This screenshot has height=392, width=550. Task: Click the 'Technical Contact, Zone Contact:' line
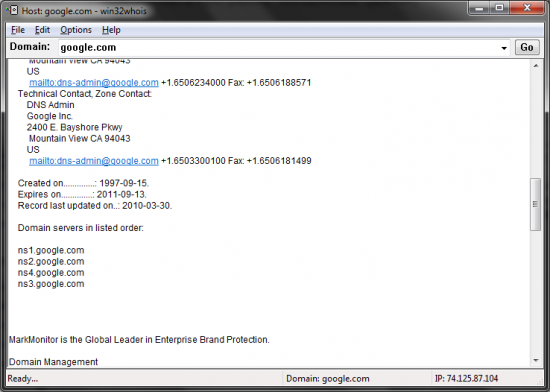(x=85, y=94)
